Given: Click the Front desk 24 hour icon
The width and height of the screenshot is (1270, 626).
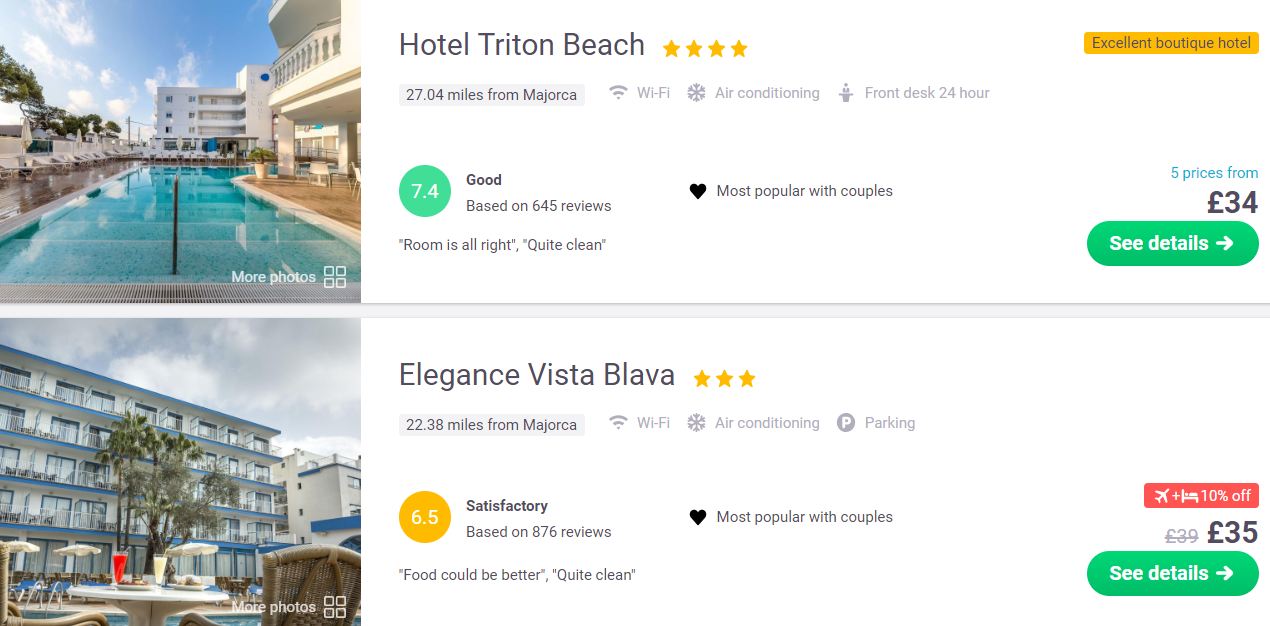Looking at the screenshot, I should tap(846, 93).
